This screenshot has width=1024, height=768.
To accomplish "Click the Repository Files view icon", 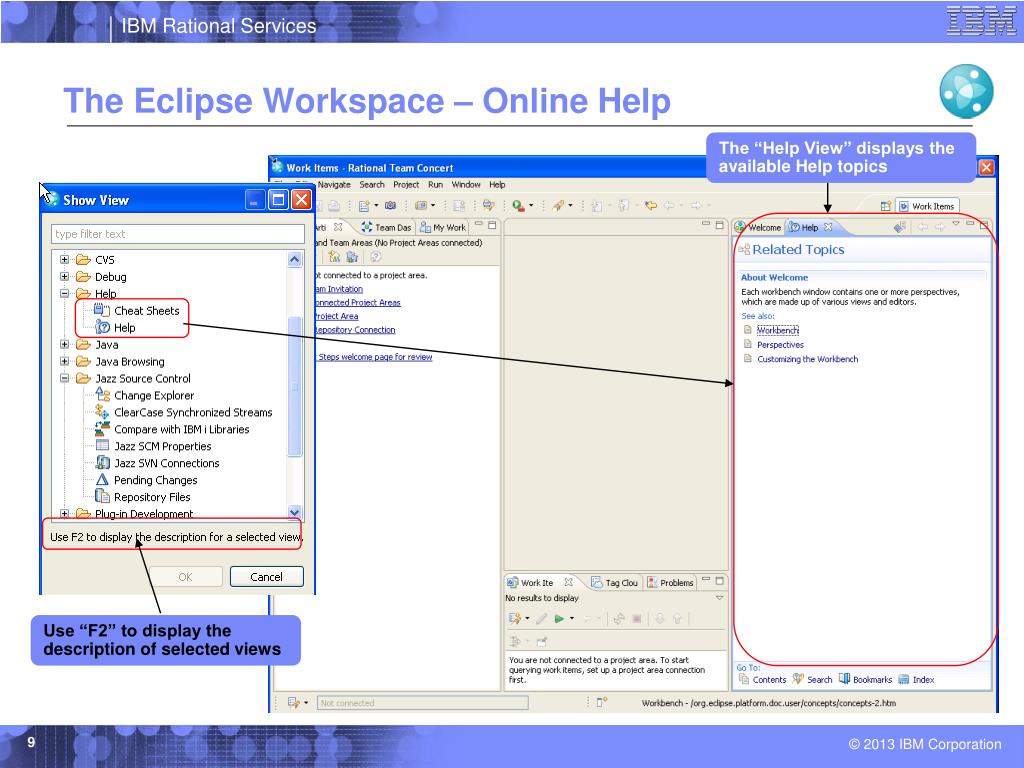I will tap(103, 496).
